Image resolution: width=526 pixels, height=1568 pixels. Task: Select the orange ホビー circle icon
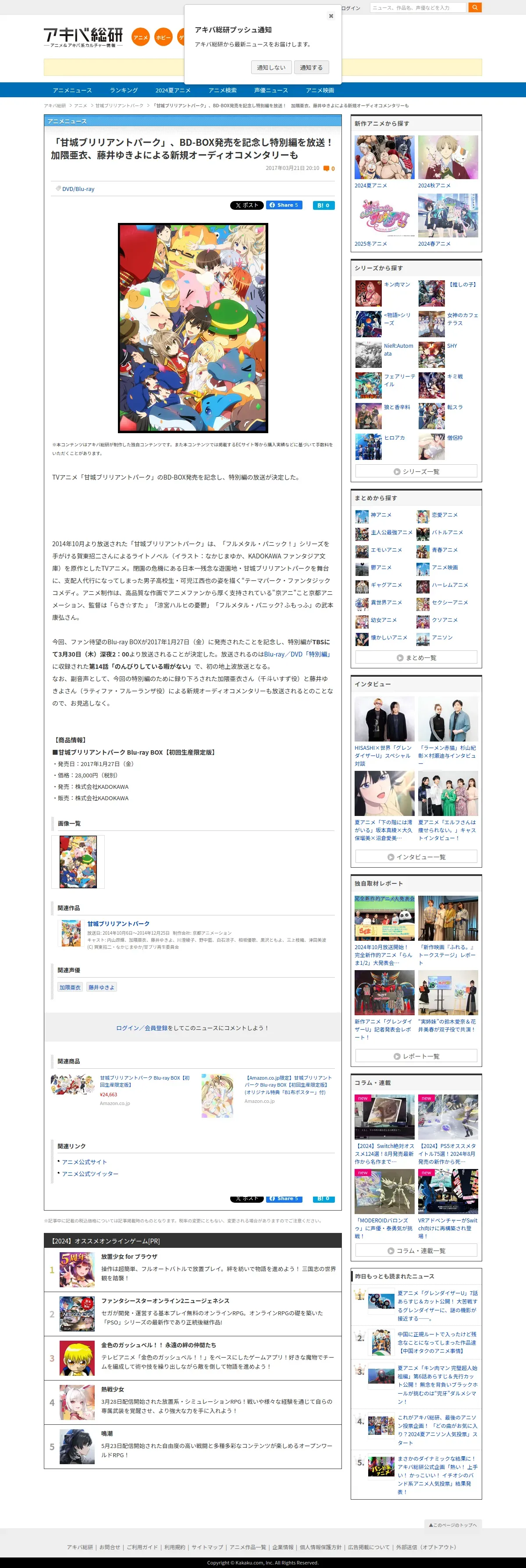pyautogui.click(x=163, y=37)
